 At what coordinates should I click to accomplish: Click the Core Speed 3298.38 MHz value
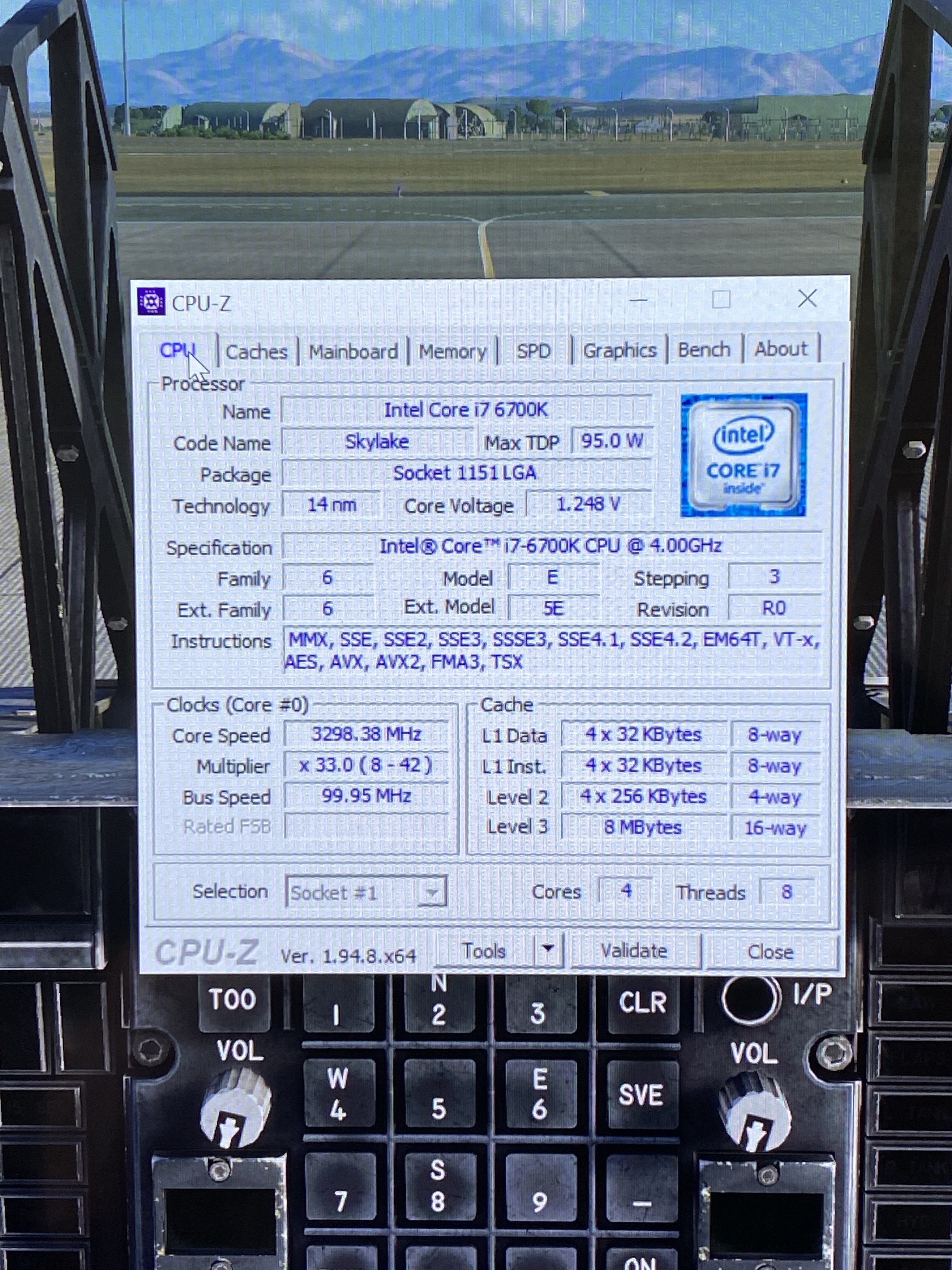366,734
